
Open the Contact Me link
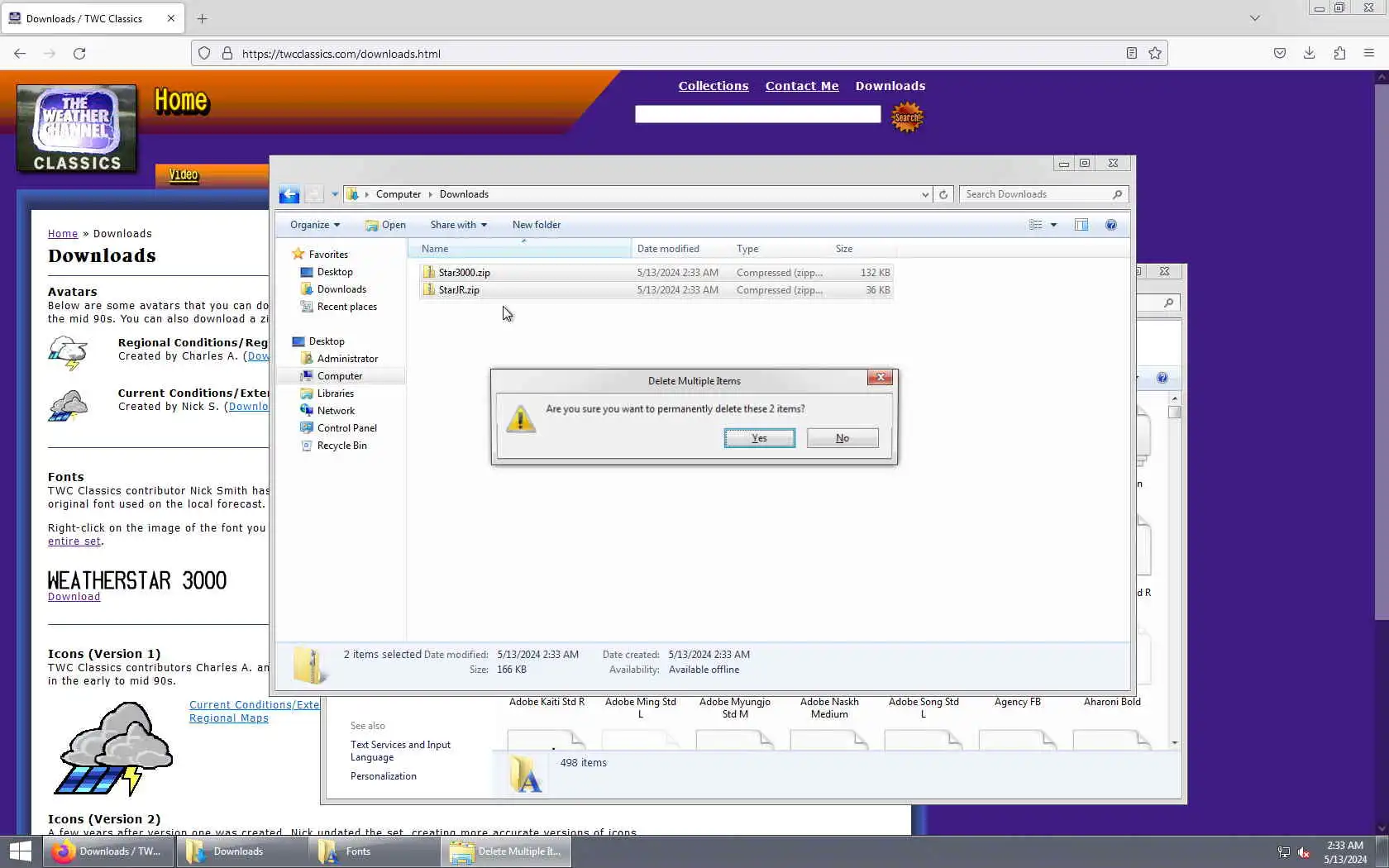[802, 86]
